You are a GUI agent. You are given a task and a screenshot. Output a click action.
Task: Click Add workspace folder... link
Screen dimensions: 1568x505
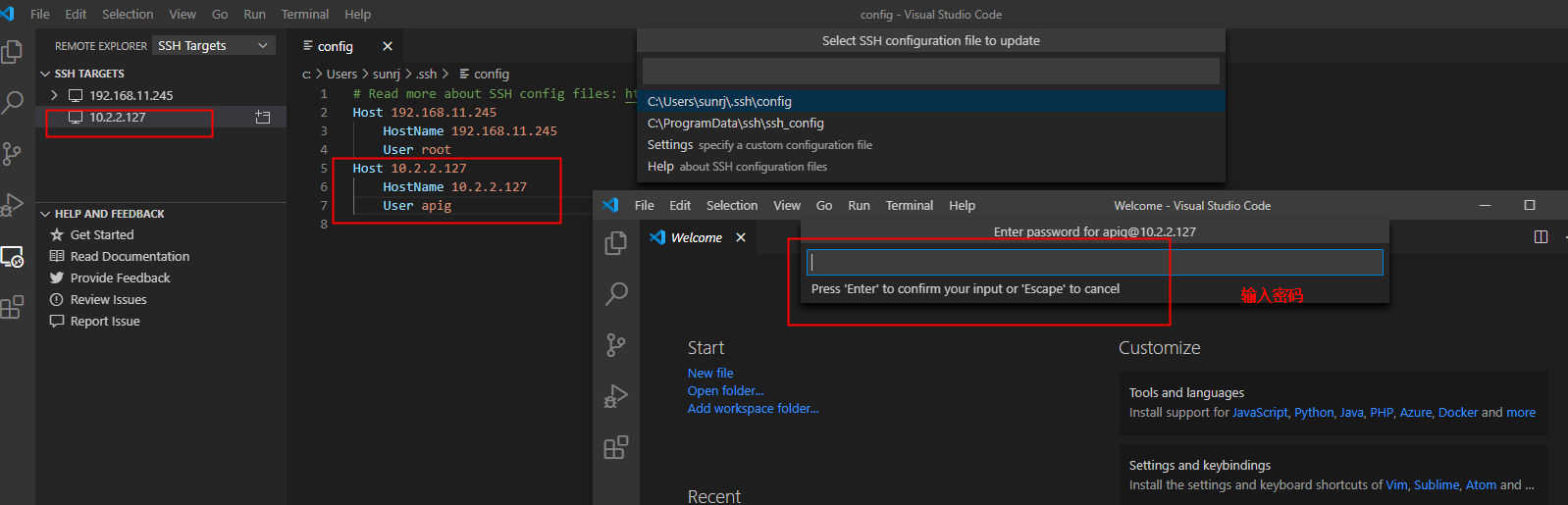753,408
